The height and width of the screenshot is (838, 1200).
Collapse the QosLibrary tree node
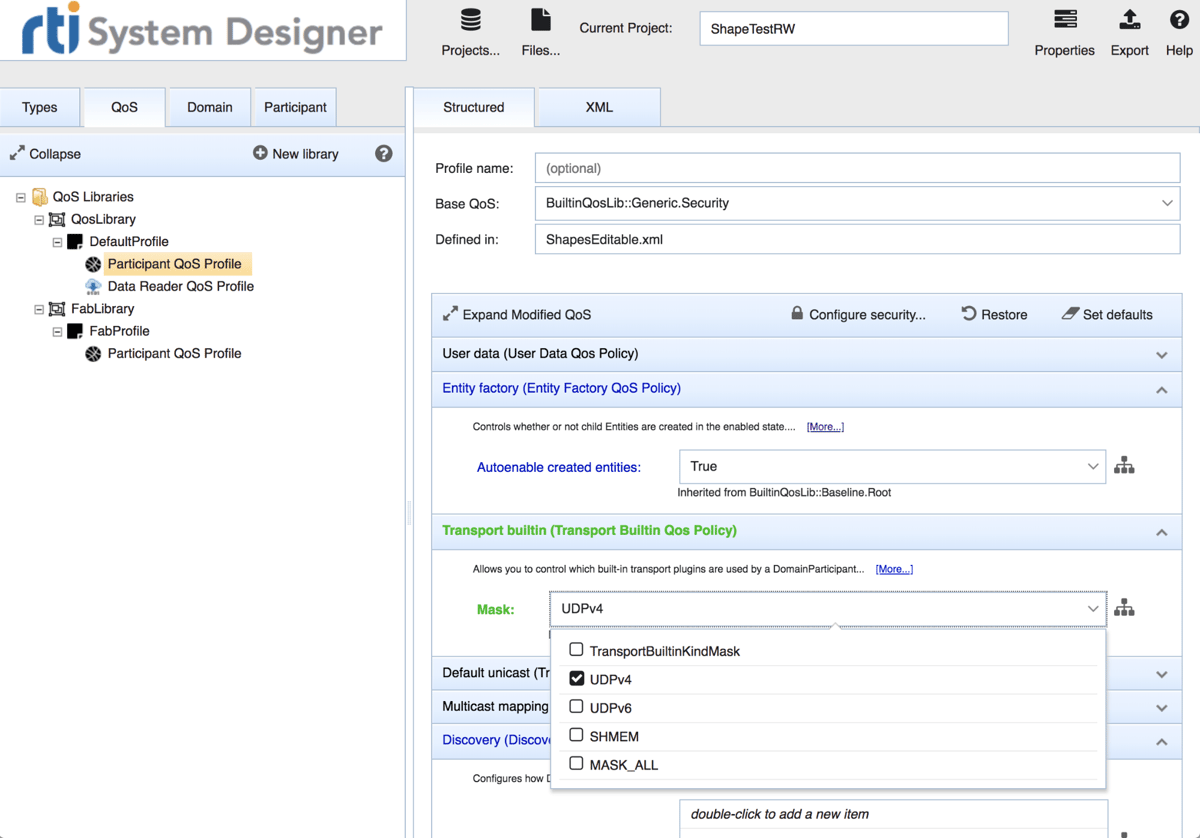coord(38,219)
